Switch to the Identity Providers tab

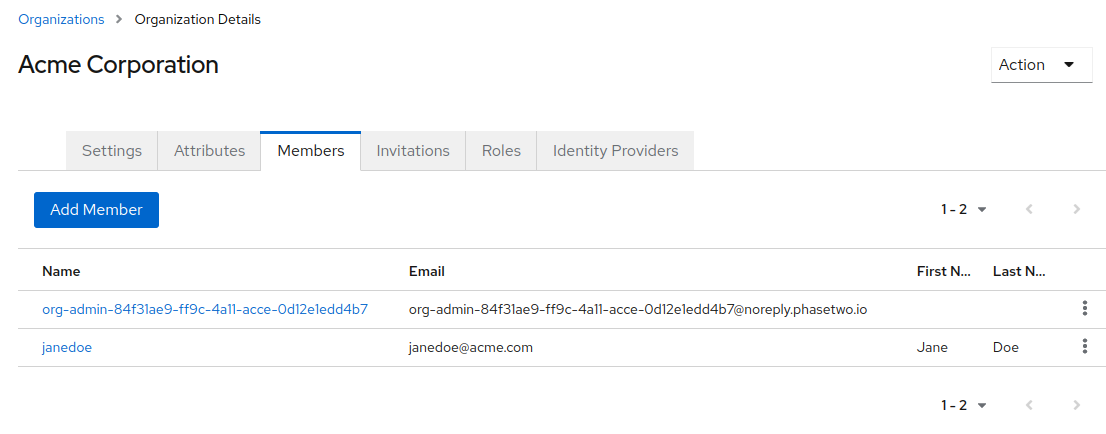click(615, 150)
